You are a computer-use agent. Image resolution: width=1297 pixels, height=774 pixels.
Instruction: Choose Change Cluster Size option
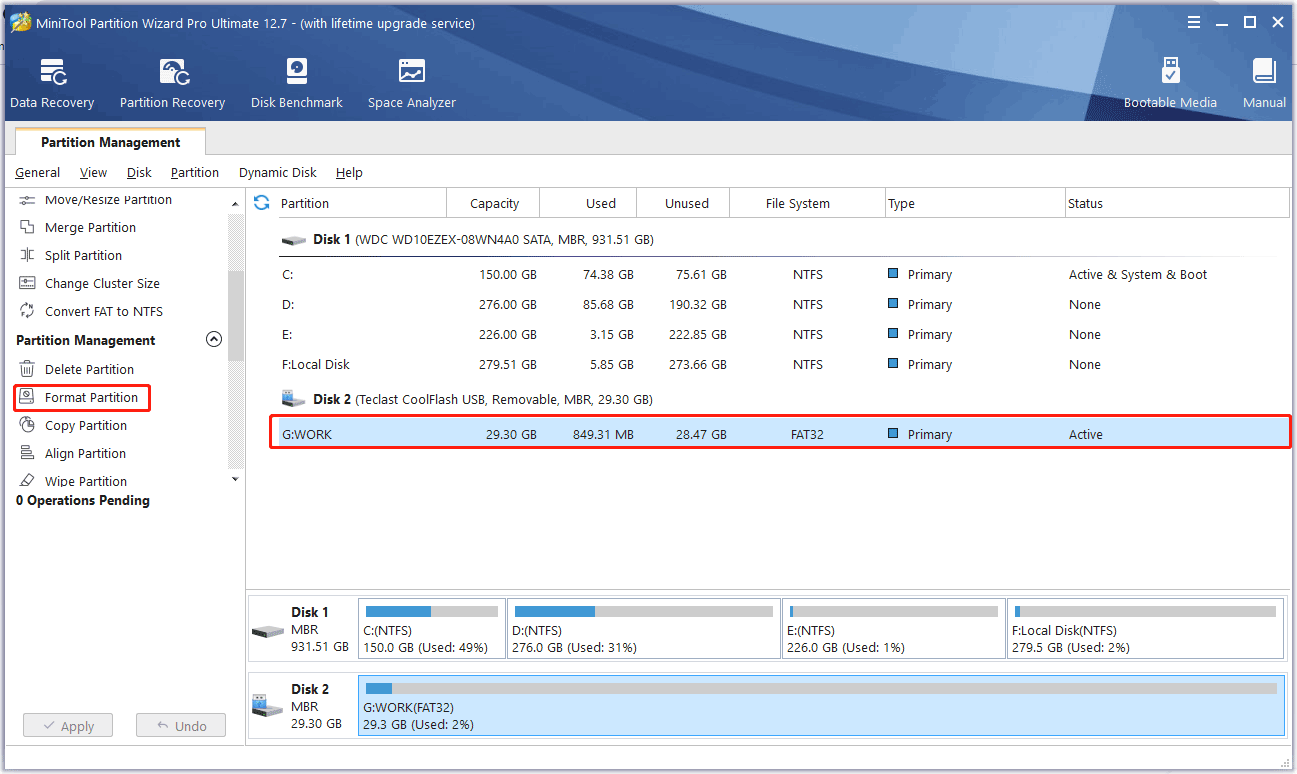(102, 283)
